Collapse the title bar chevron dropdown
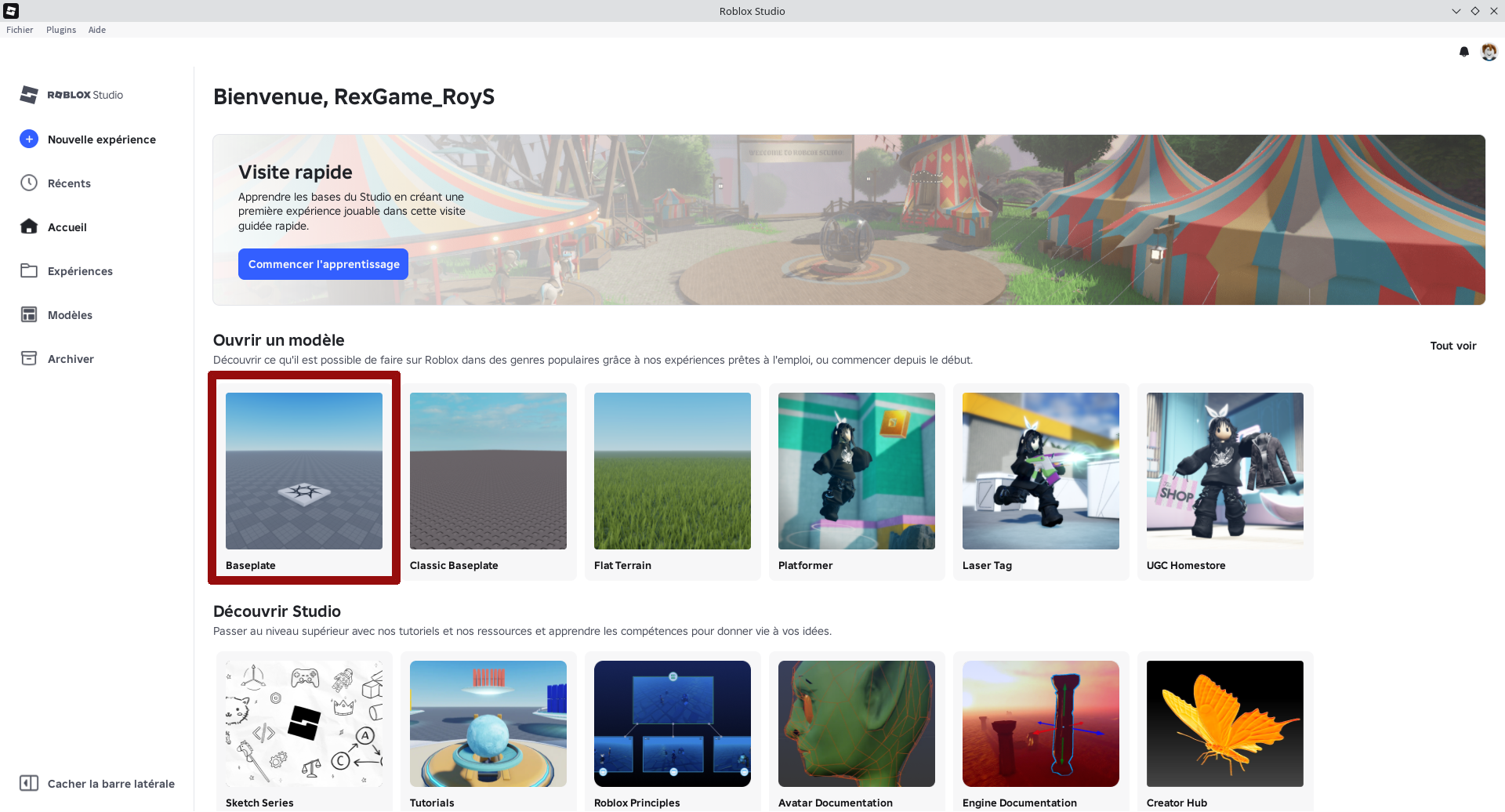Viewport: 1505px width, 812px height. [1456, 11]
